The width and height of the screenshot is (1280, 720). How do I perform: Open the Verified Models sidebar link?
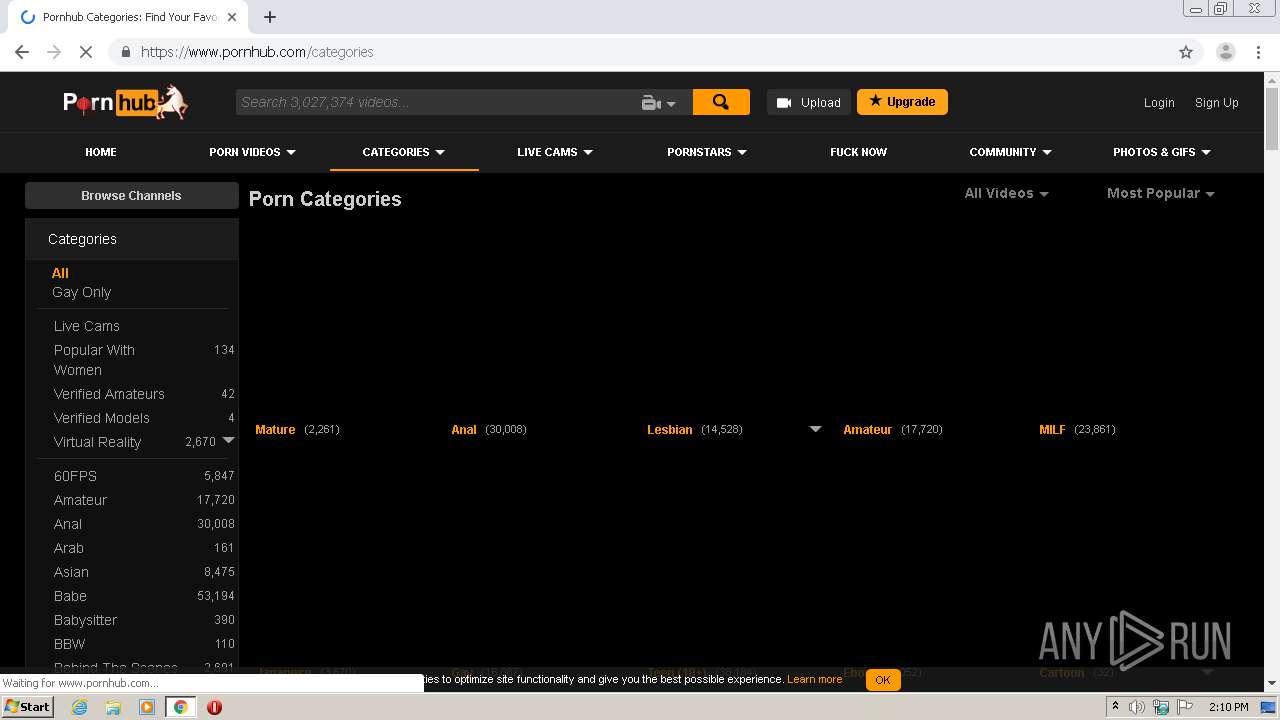102,418
